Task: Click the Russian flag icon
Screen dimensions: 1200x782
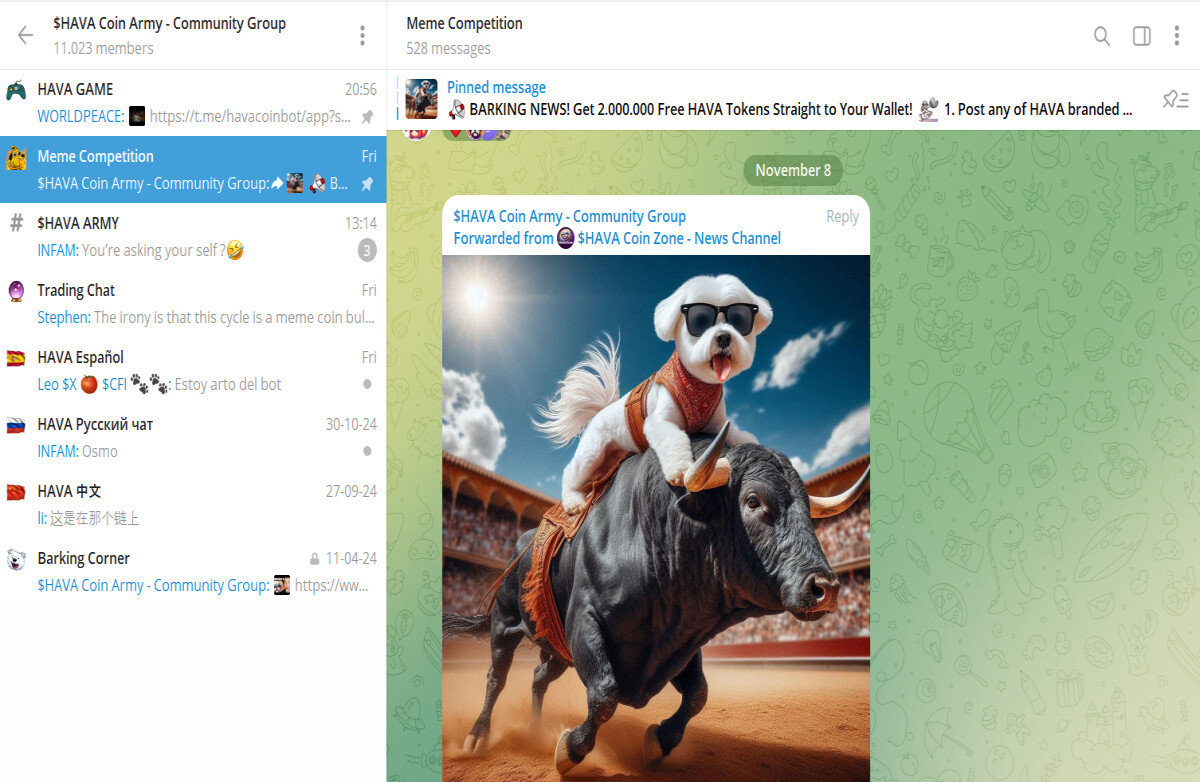Action: click(x=16, y=425)
